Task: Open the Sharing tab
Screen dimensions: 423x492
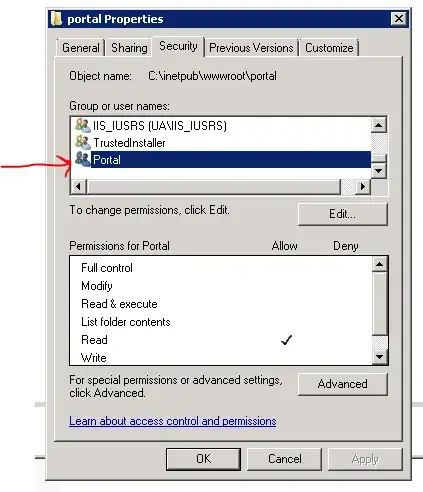Action: click(x=129, y=48)
